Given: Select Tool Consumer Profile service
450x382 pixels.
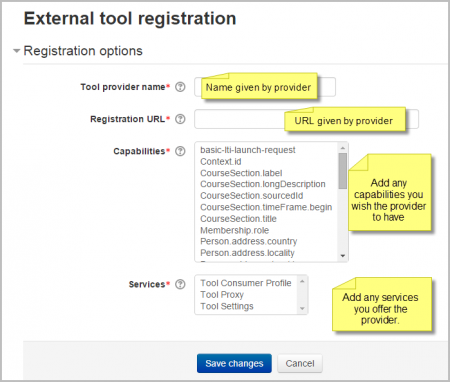Looking at the screenshot, I should [x=246, y=283].
